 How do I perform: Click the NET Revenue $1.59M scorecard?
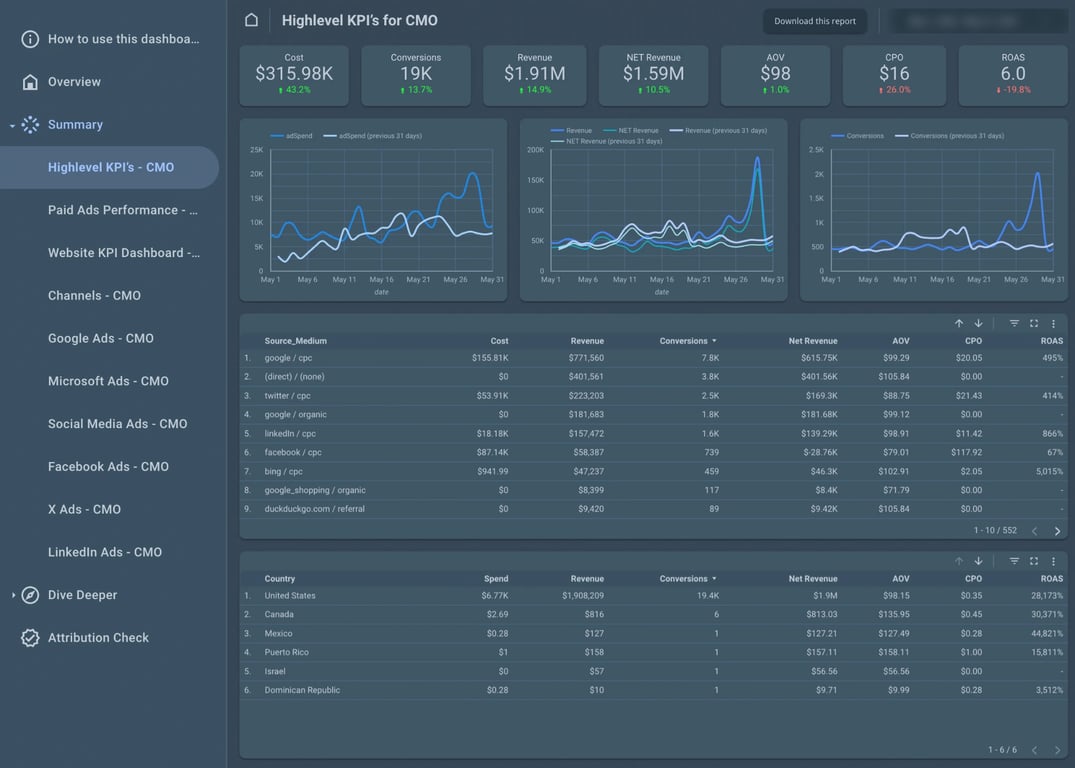point(653,75)
